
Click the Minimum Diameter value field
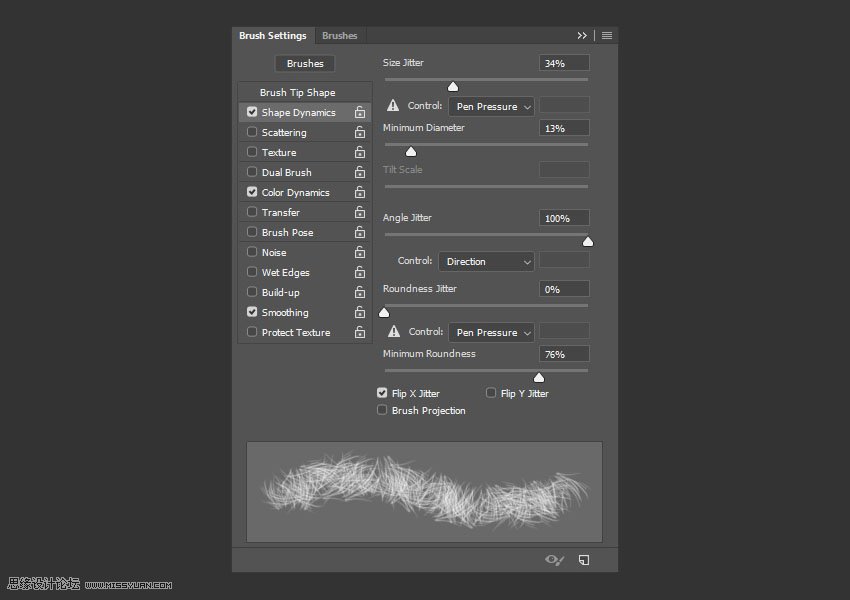coord(564,128)
